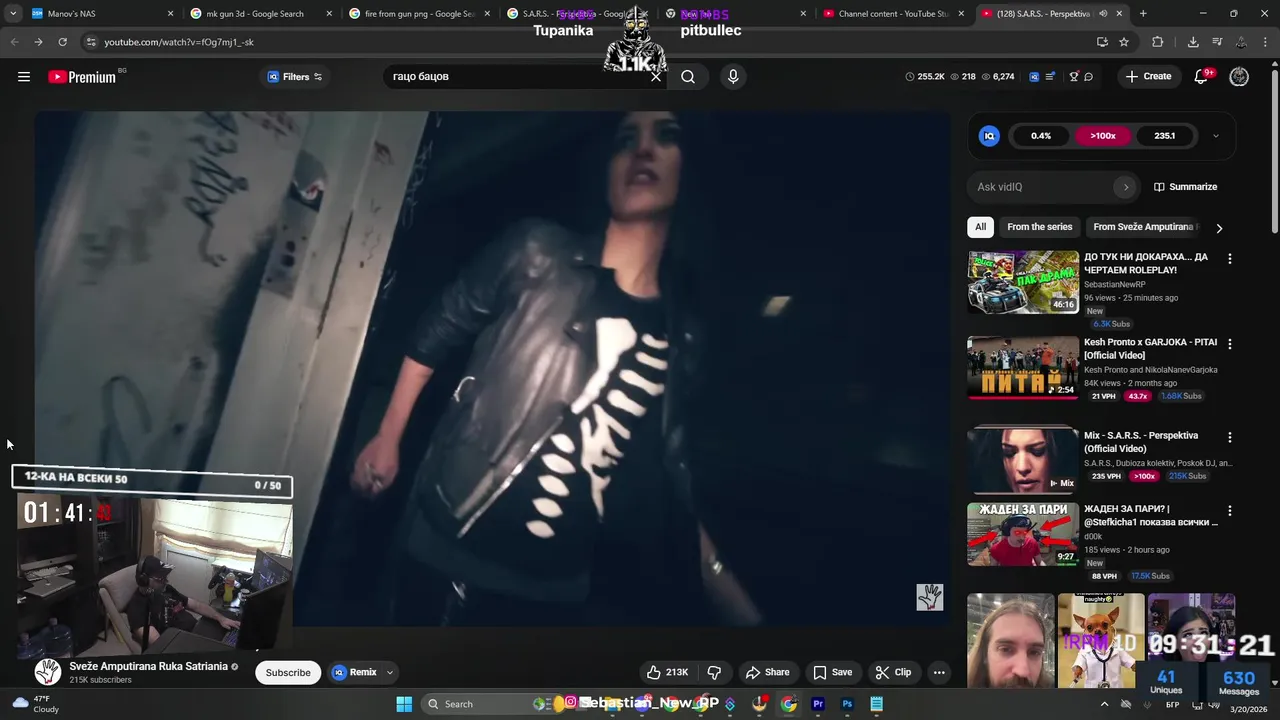Select the From Sveže Amputirana chip
The width and height of the screenshot is (1280, 720).
1144,227
